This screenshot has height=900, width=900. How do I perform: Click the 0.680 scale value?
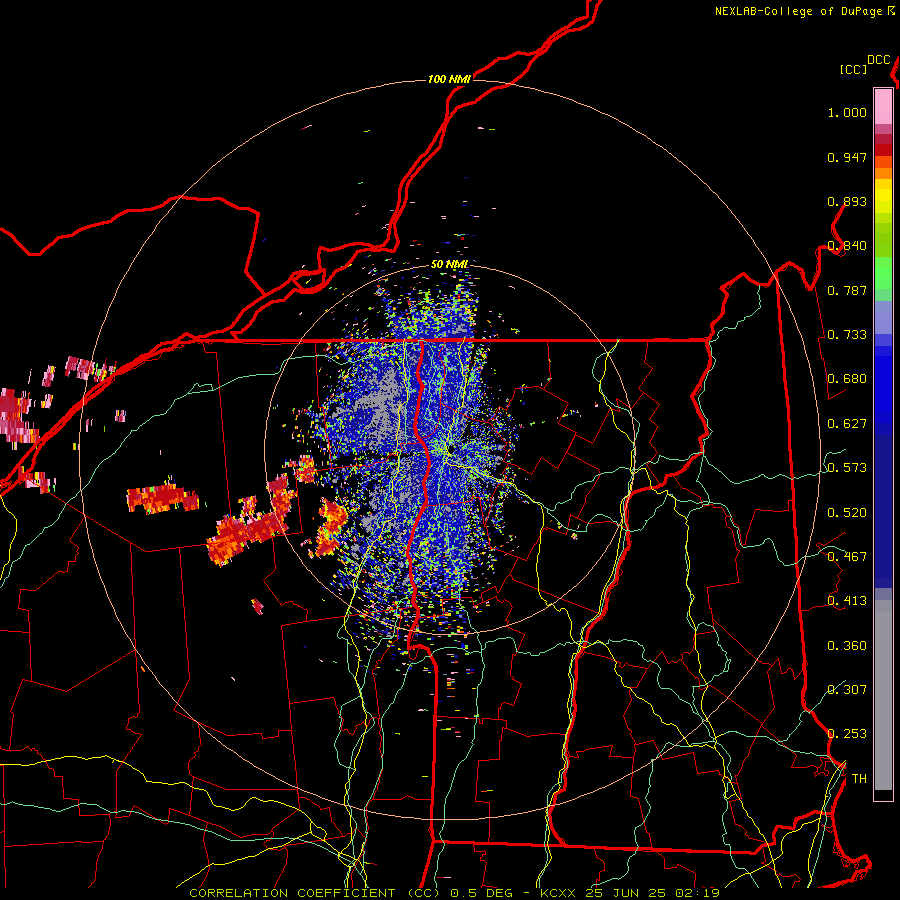847,379
